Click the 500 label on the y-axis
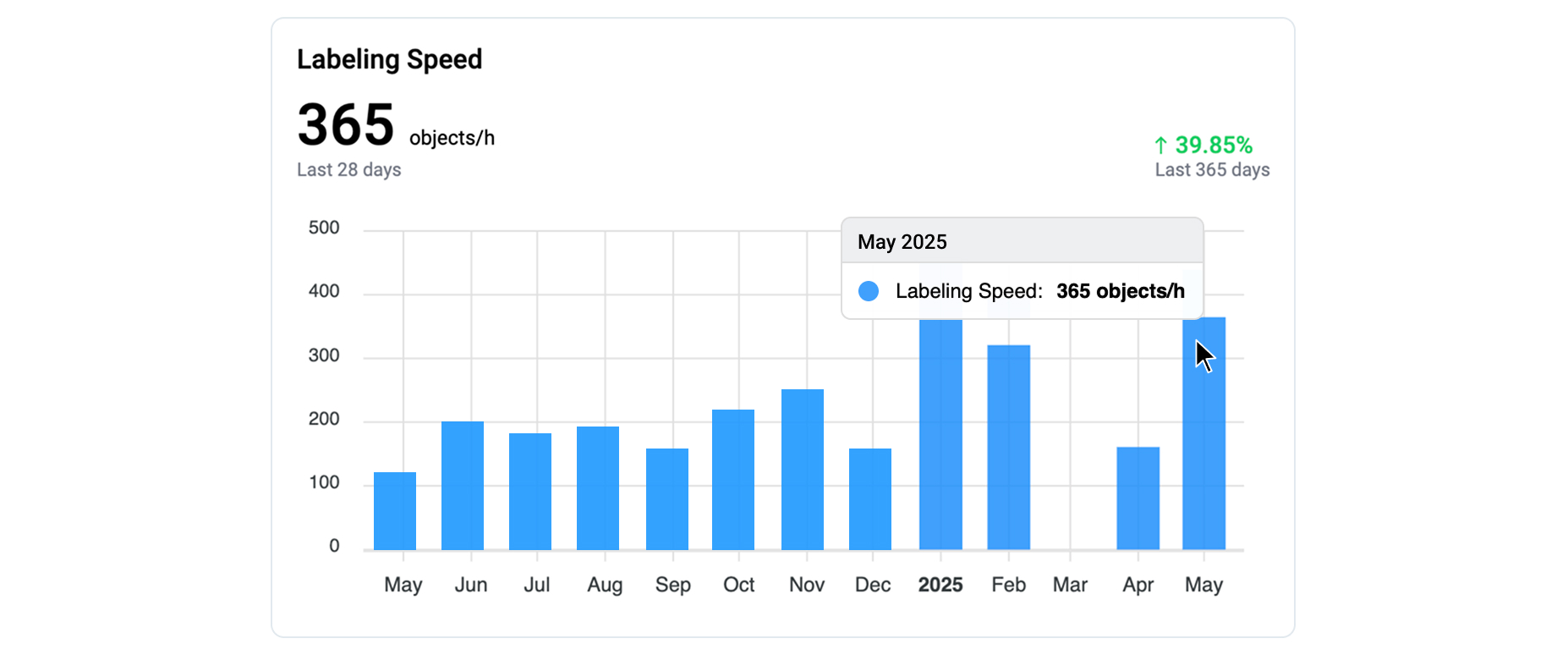Screen dimensions: 1568x655 coord(324,228)
